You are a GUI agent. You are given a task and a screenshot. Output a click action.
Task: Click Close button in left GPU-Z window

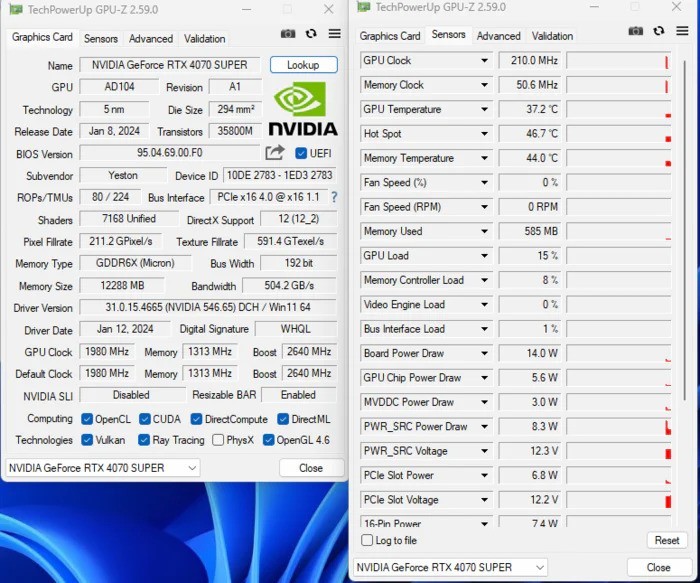[x=311, y=468]
